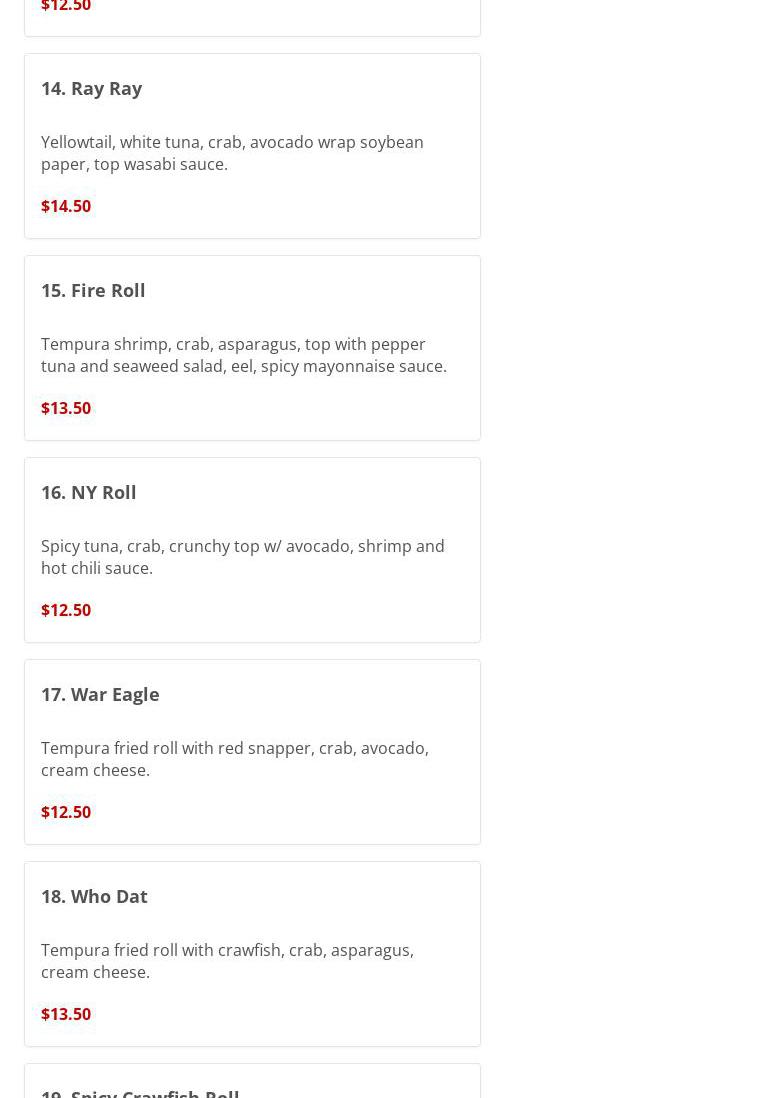Select the $12.50 War Eagle price
Image resolution: width=770 pixels, height=1098 pixels.
[x=66, y=812]
